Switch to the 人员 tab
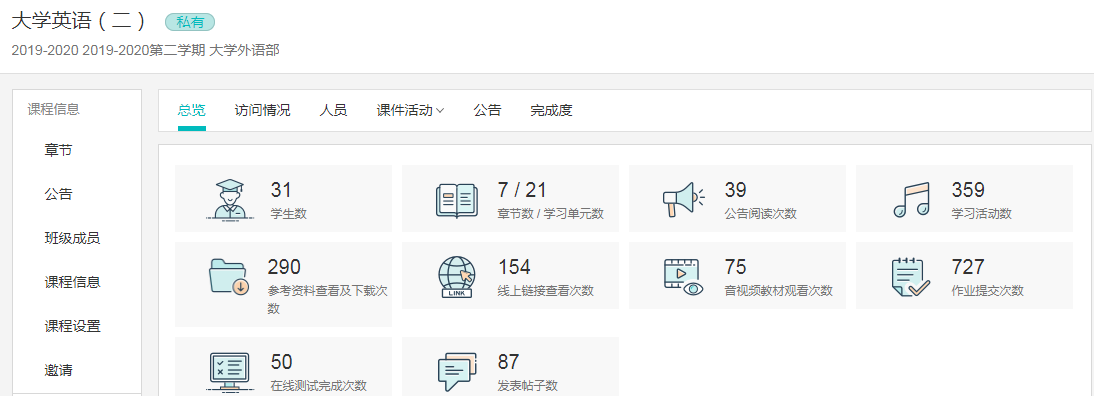The image size is (1094, 396). pyautogui.click(x=334, y=110)
